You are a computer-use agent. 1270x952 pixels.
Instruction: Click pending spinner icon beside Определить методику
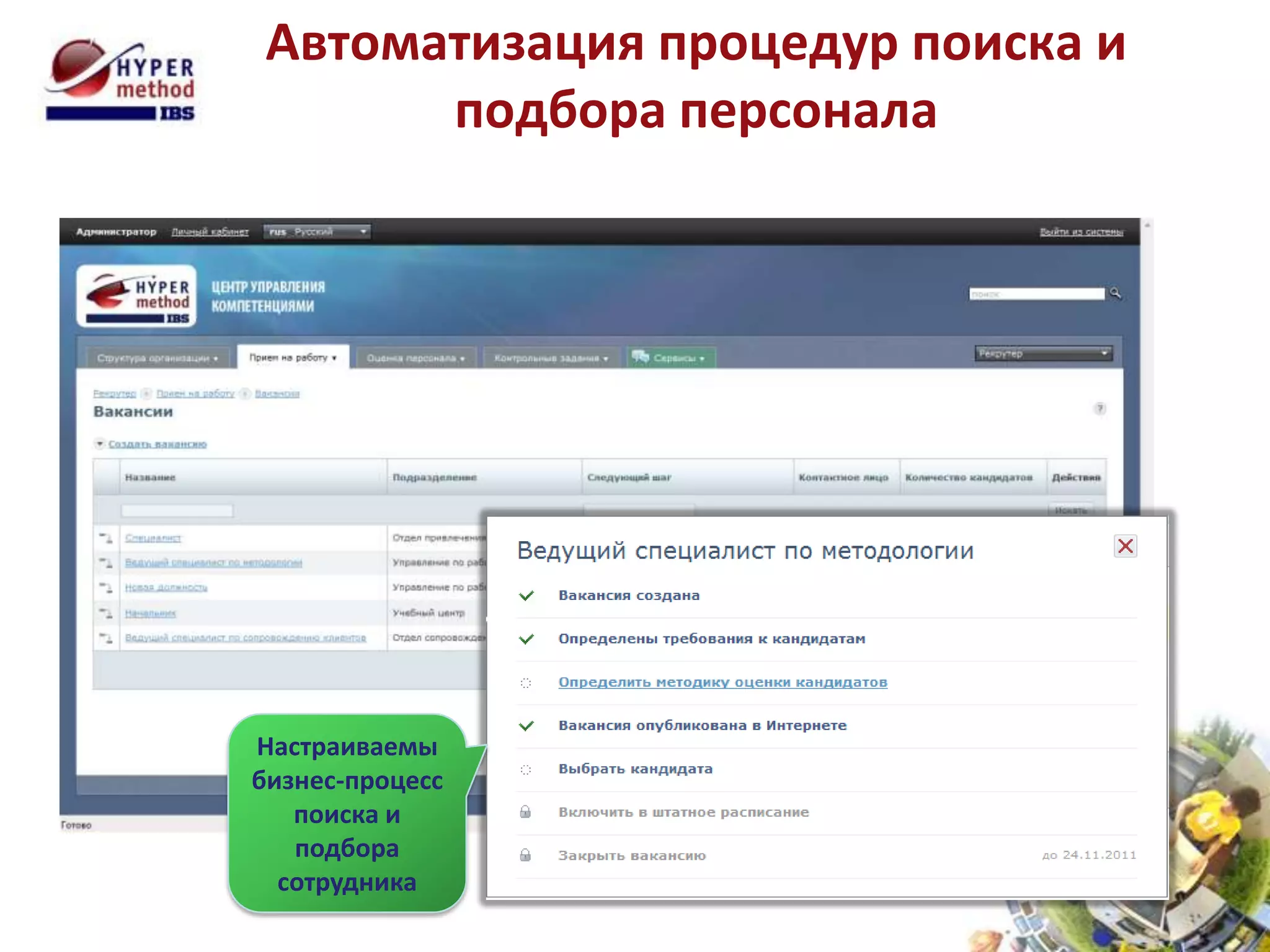526,683
